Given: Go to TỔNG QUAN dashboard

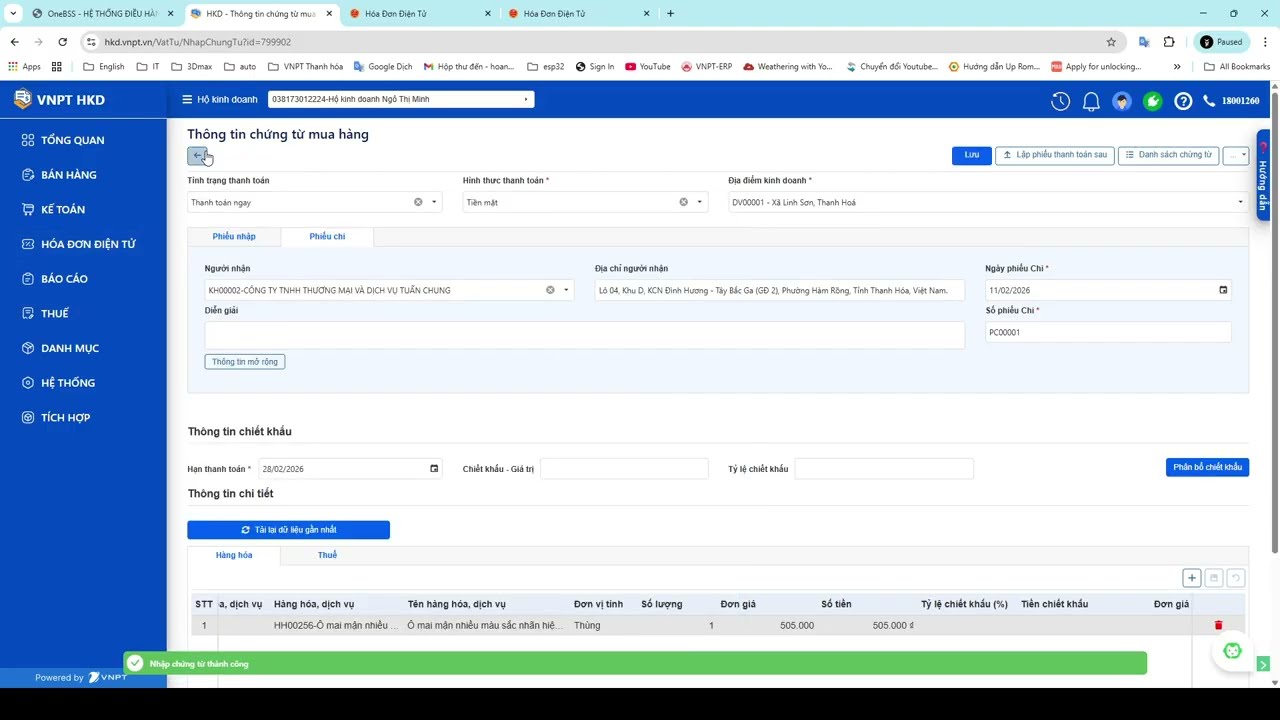Looking at the screenshot, I should point(72,140).
